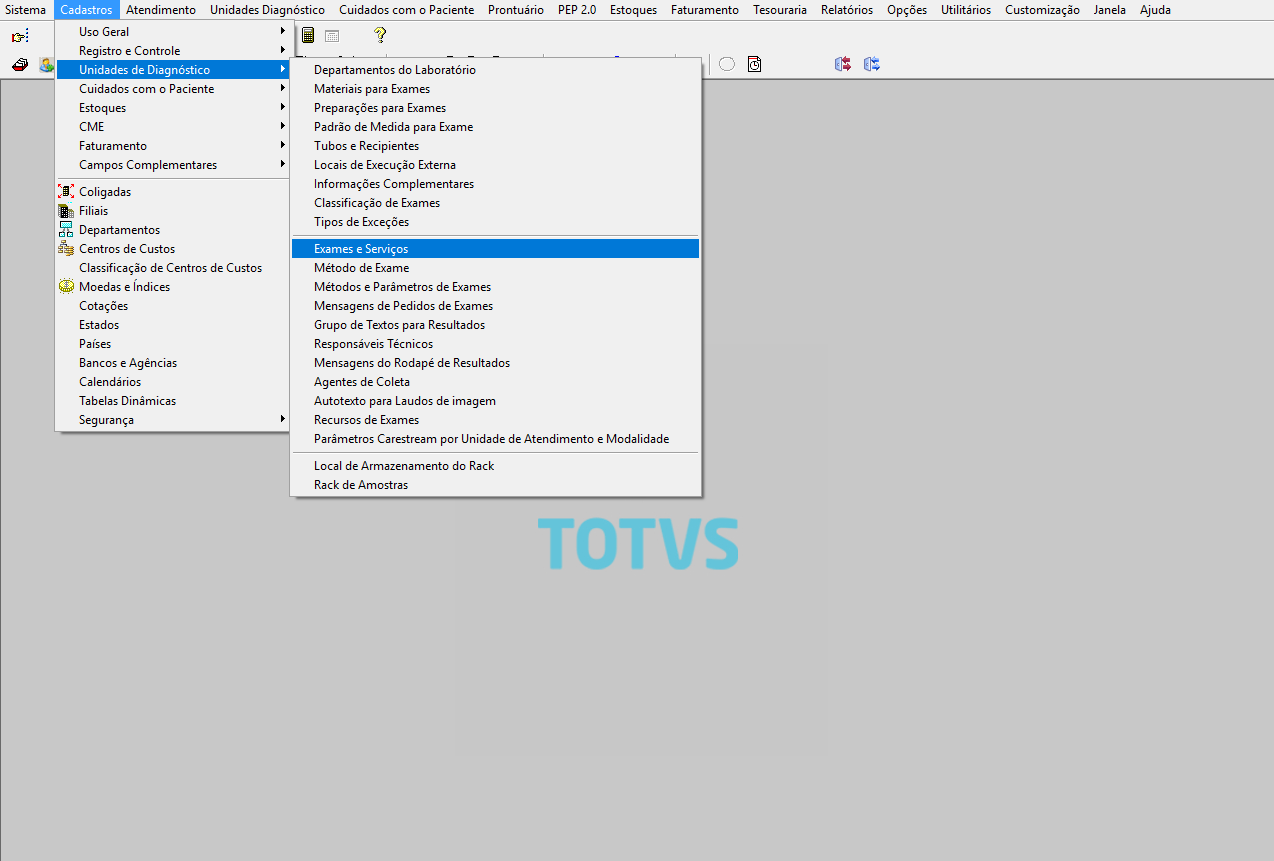The width and height of the screenshot is (1274, 861).
Task: Click the clock document toolbar icon
Action: pyautogui.click(x=754, y=64)
